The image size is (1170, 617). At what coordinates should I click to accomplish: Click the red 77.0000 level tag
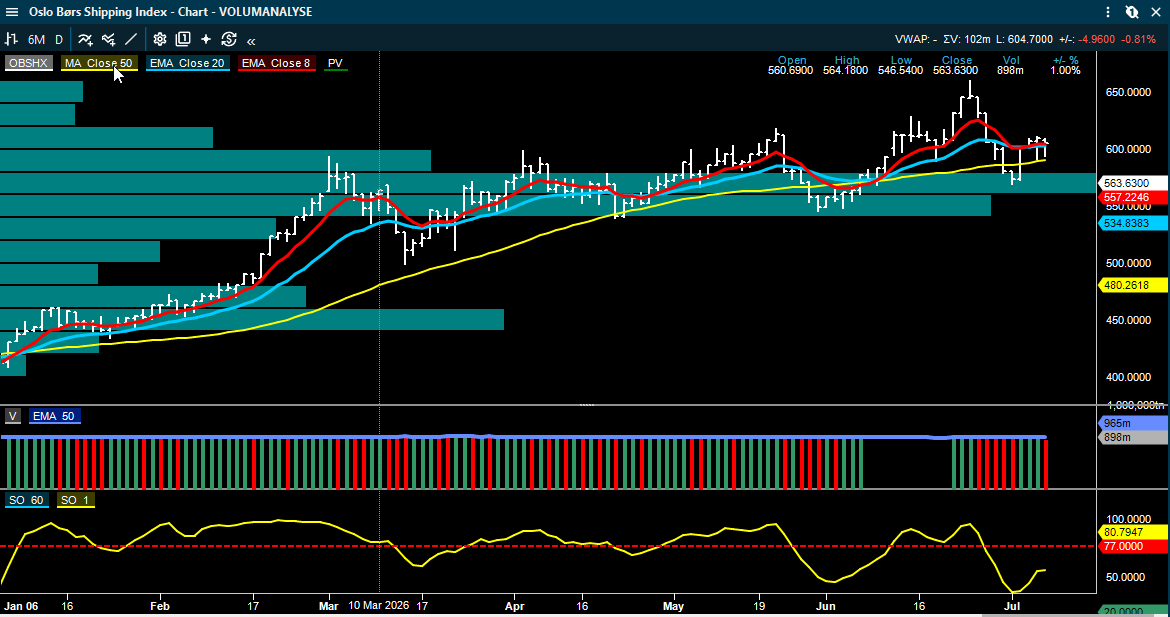(x=1134, y=546)
